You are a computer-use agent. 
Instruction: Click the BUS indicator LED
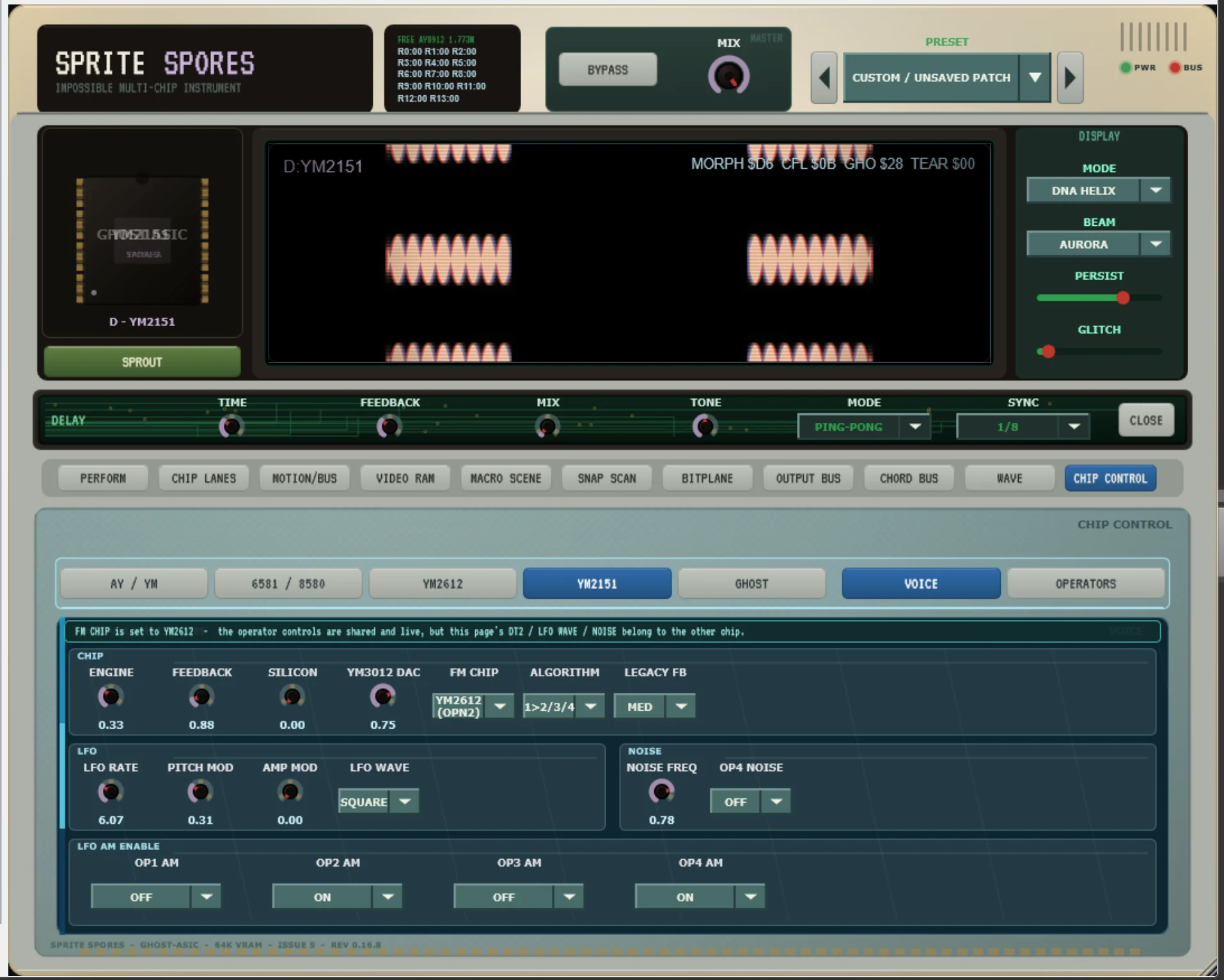(x=1175, y=67)
